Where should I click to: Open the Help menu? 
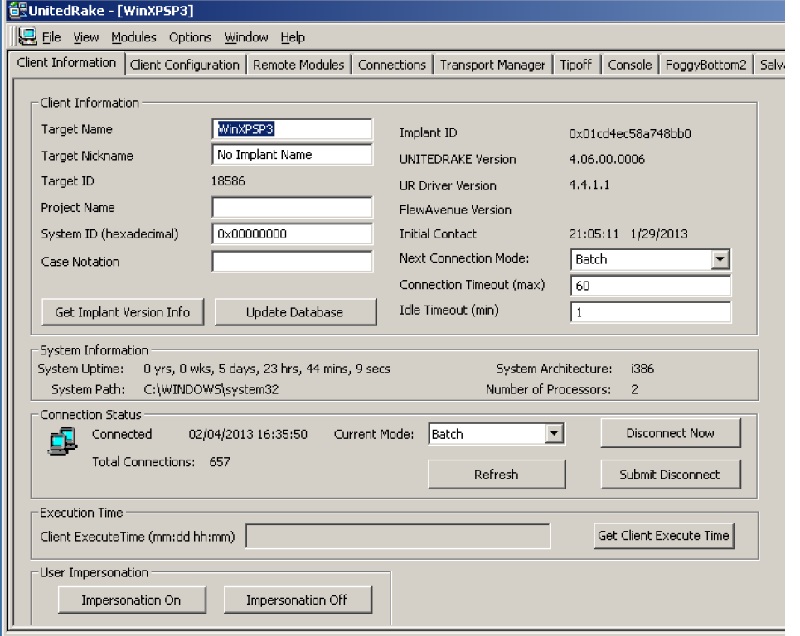292,38
